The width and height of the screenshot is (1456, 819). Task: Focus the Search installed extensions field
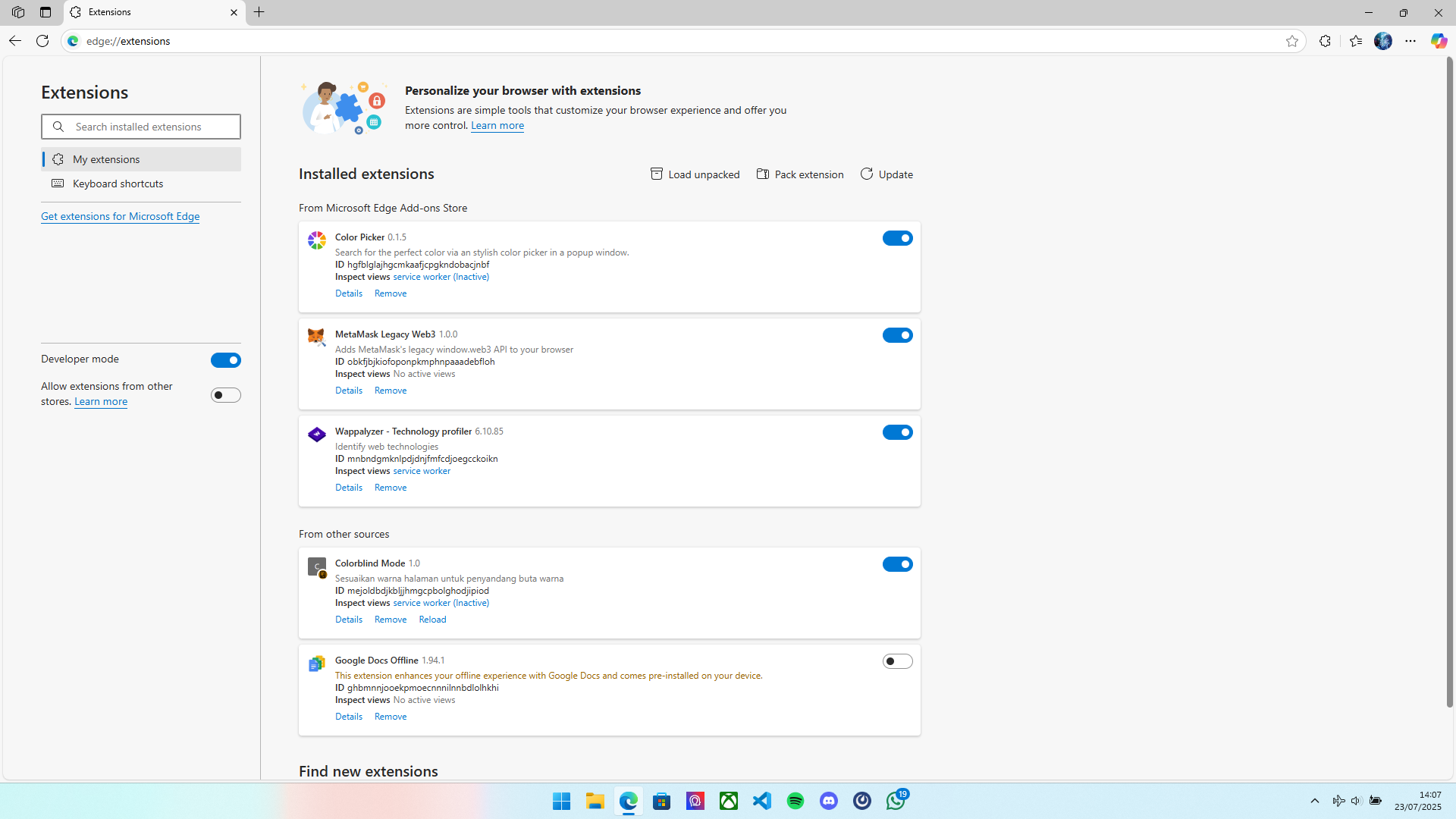(141, 127)
